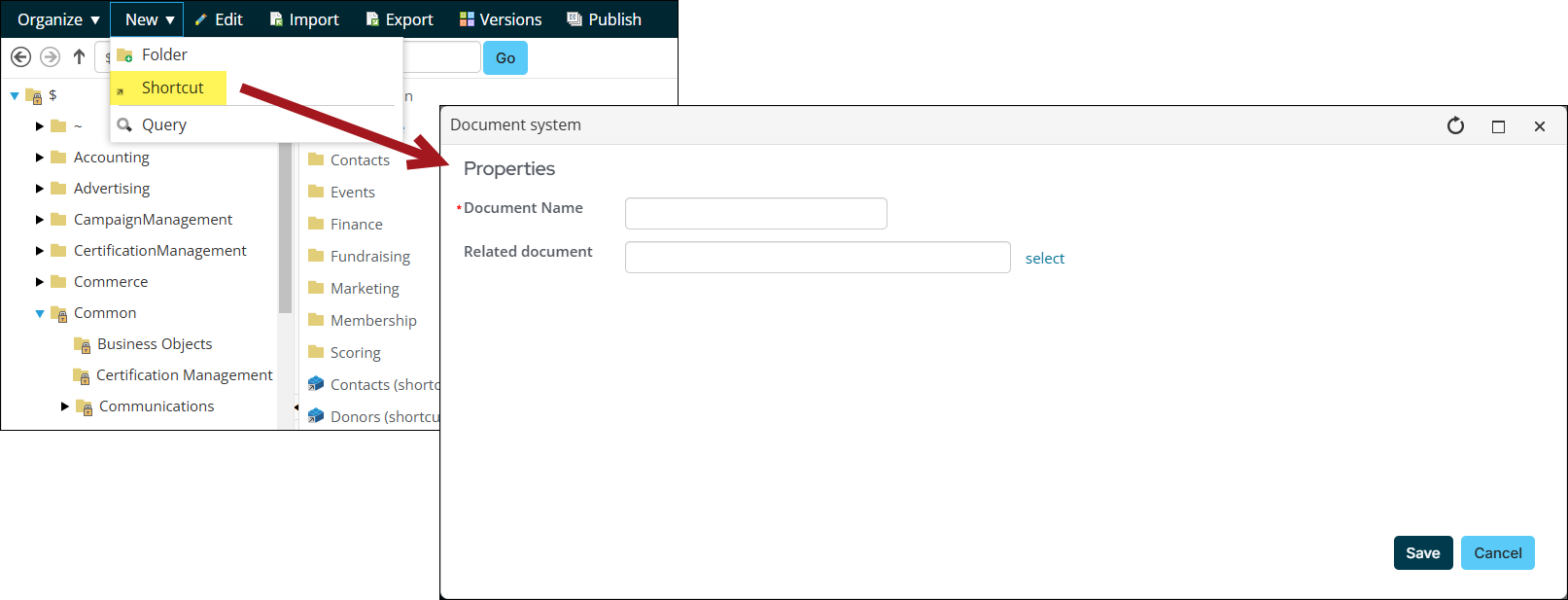Screen dimensions: 1568x600
Task: Expand the Accounting folder node
Action: click(x=40, y=158)
